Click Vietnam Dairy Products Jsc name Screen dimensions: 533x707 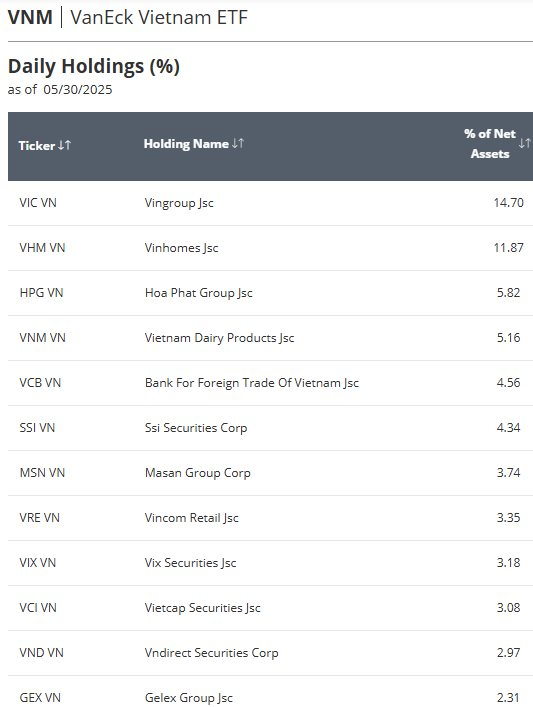pyautogui.click(x=219, y=338)
